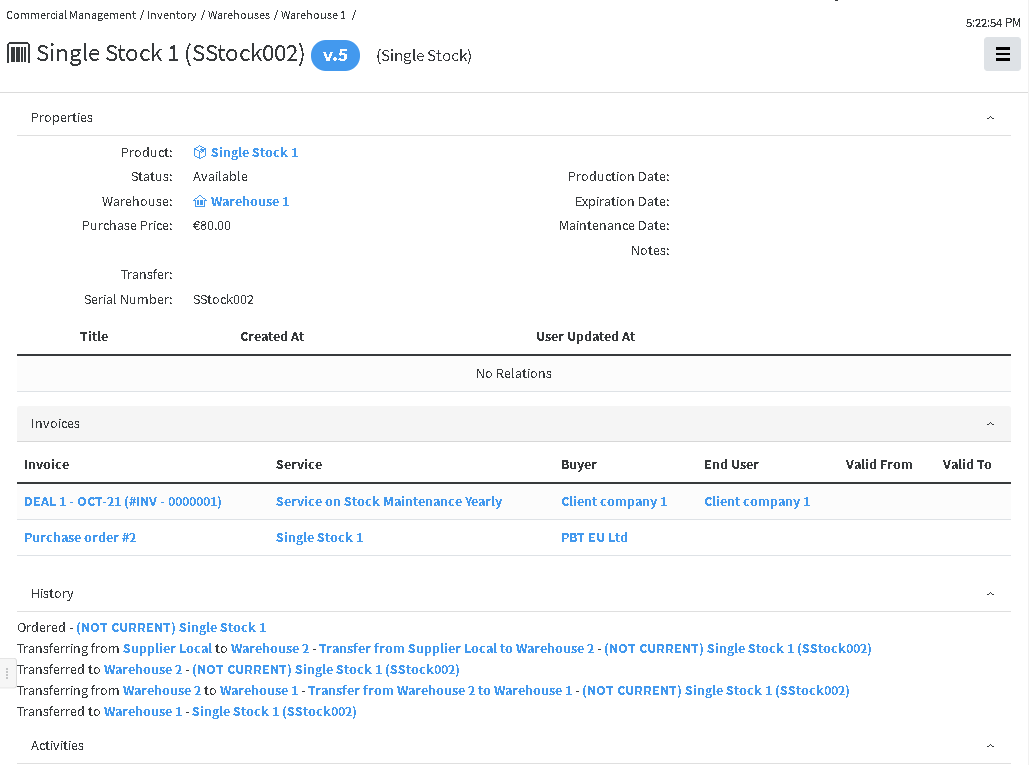The image size is (1029, 765).
Task: Open current Single Stock 1 (SStock002) history link
Action: (274, 711)
